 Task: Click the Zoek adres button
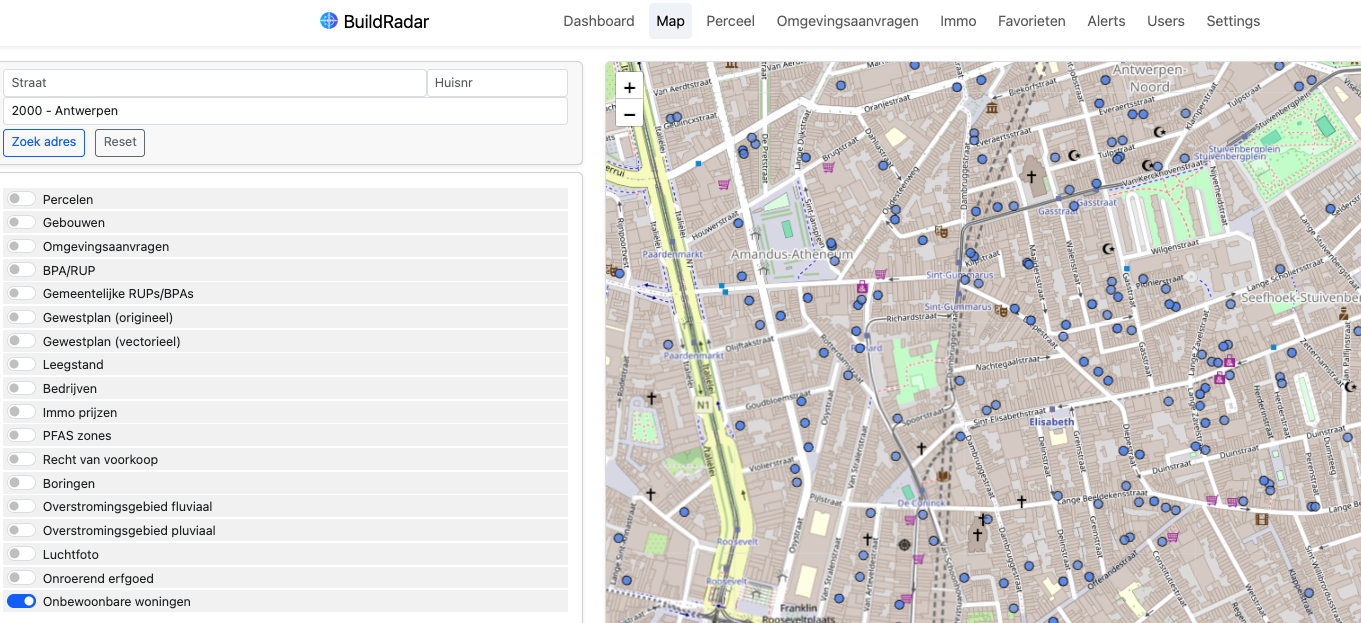(44, 142)
